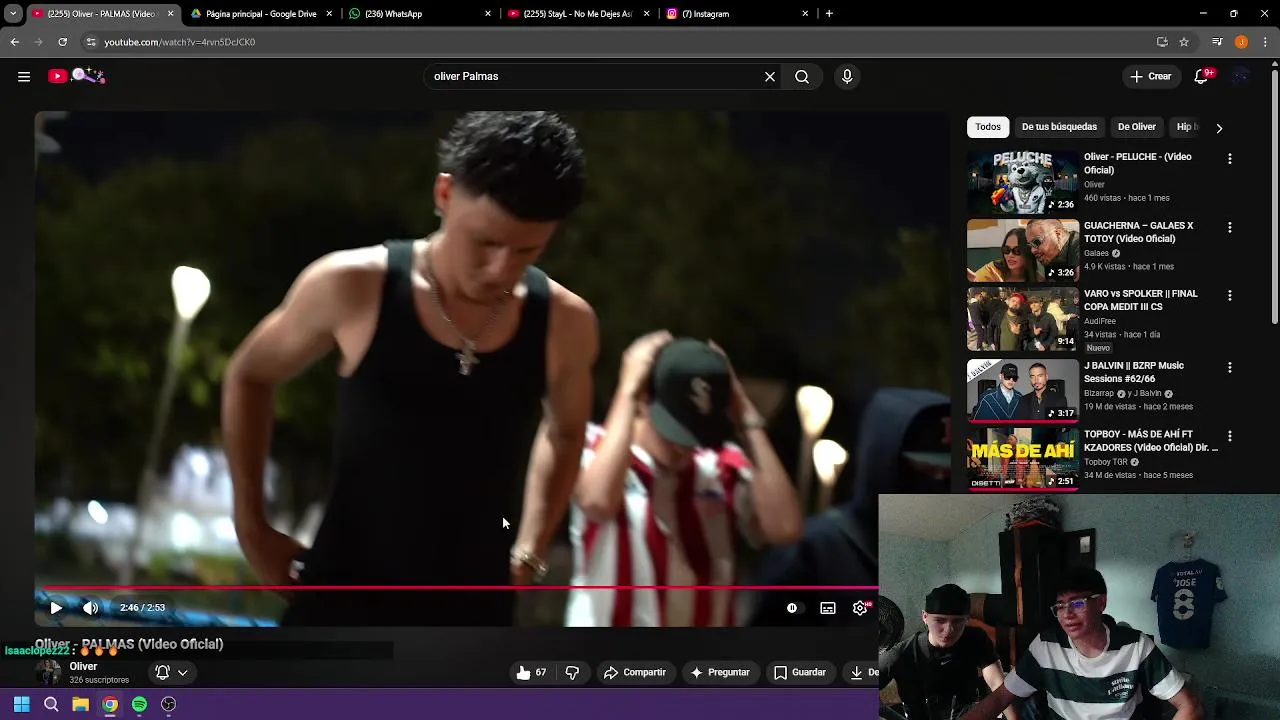This screenshot has width=1280, height=720.
Task: Dislike the video with thumbs down
Action: tap(572, 672)
